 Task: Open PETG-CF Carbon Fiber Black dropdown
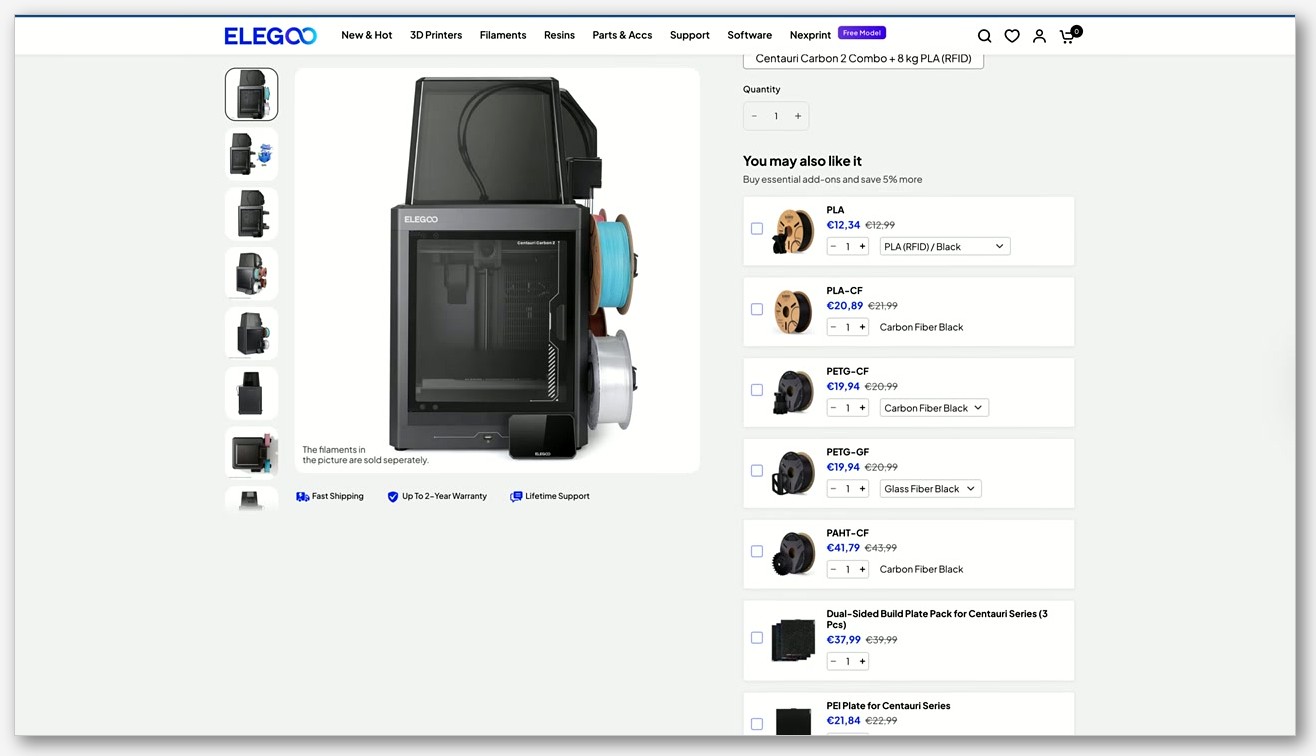[x=934, y=408]
